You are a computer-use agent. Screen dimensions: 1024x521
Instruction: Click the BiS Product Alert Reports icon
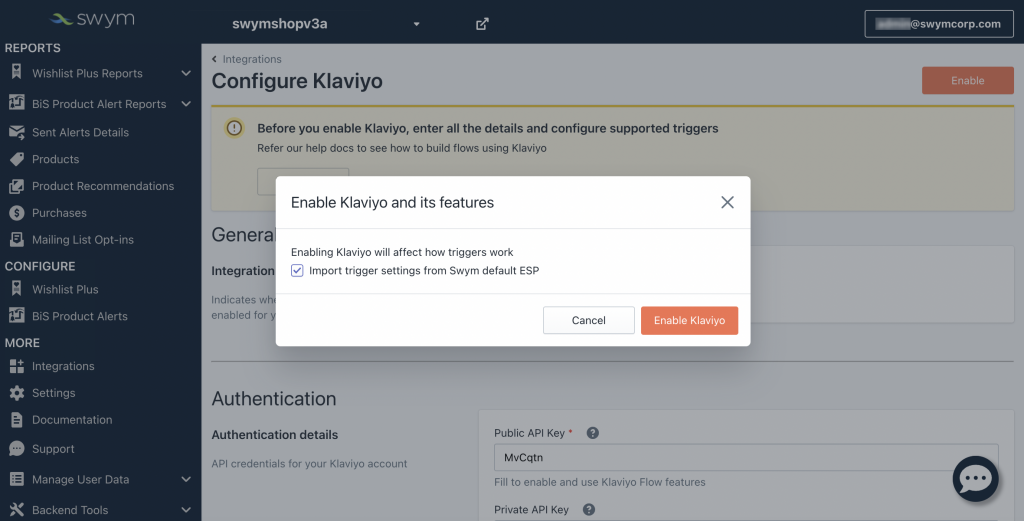16,103
